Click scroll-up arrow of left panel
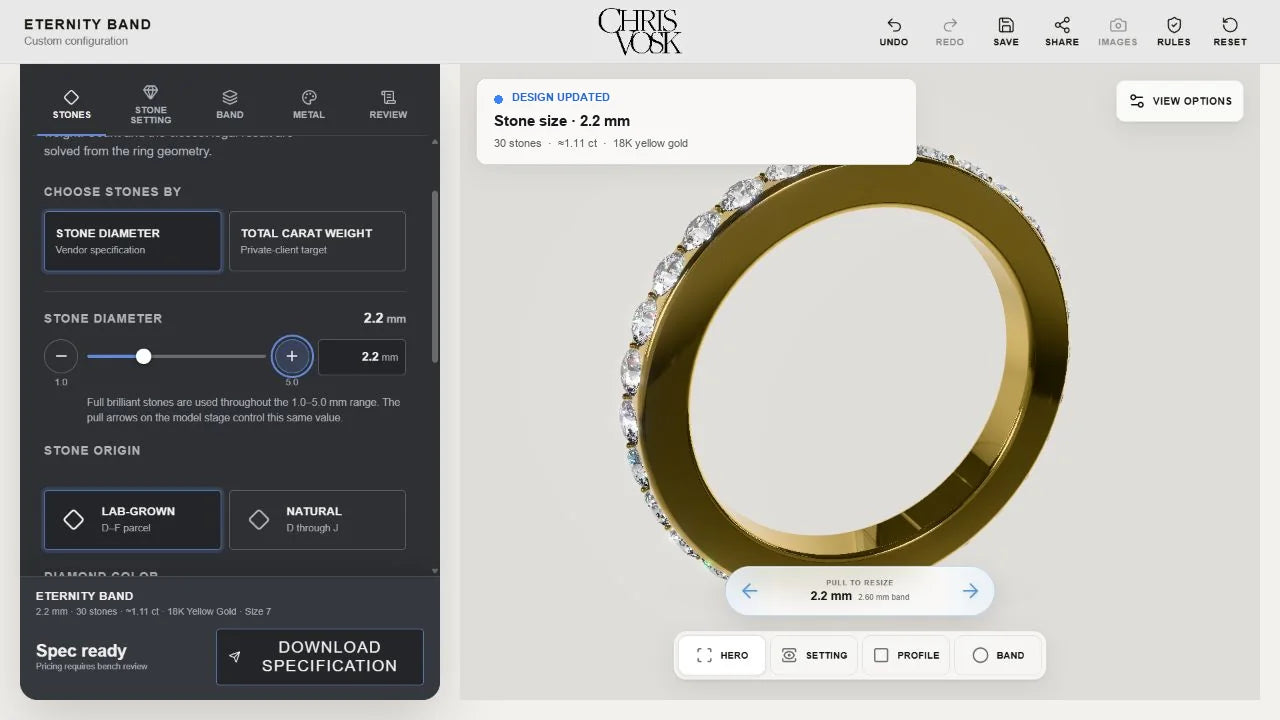 [434, 142]
